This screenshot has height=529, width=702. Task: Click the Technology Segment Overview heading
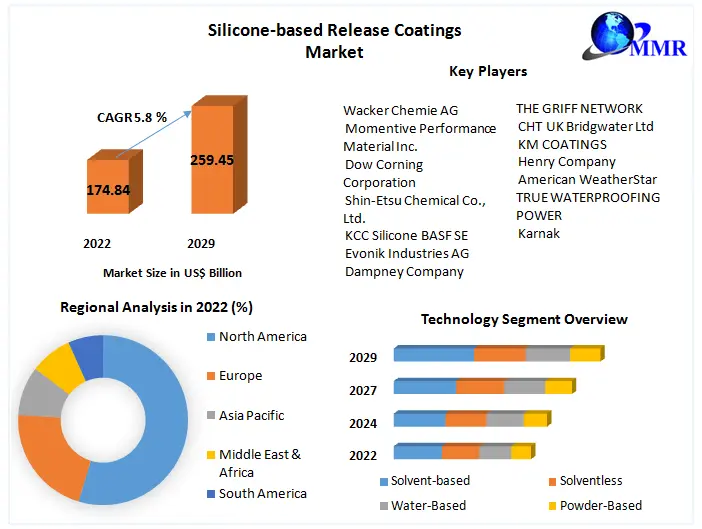(x=524, y=319)
